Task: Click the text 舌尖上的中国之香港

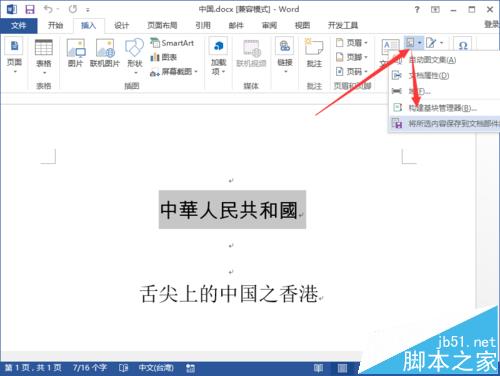Action: coord(229,294)
